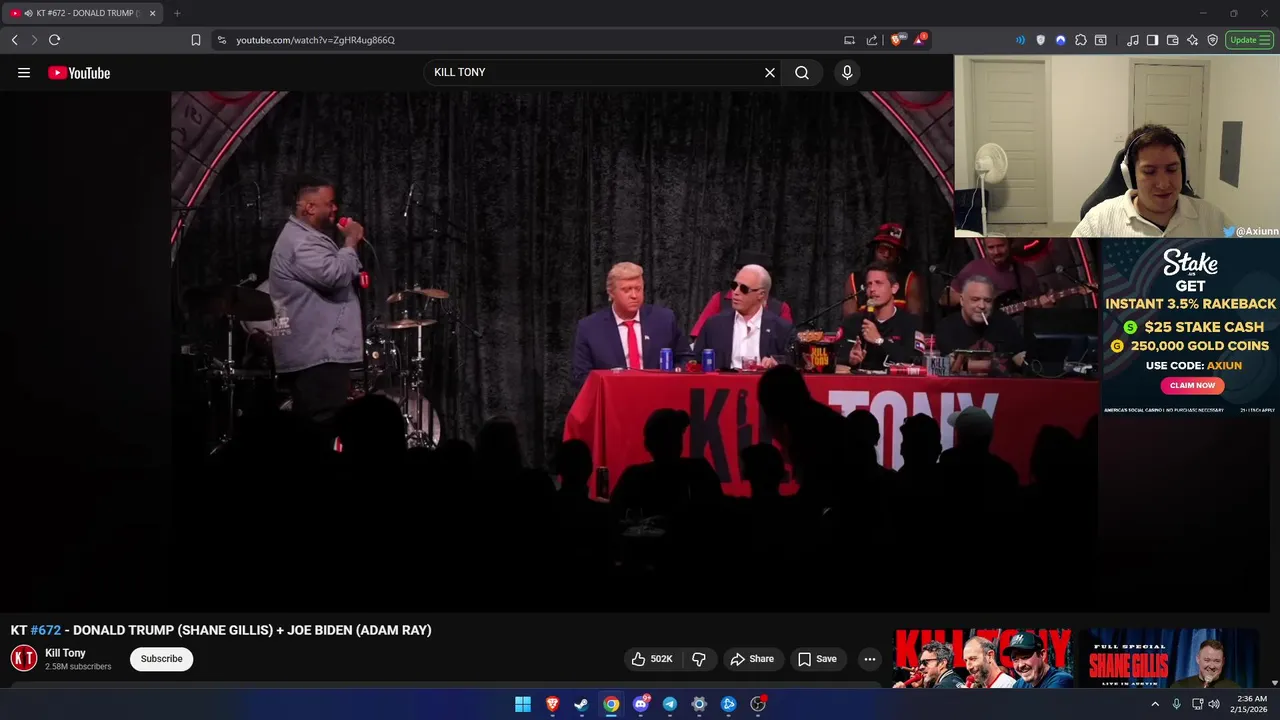Follow the #672 hashtag link

46,630
